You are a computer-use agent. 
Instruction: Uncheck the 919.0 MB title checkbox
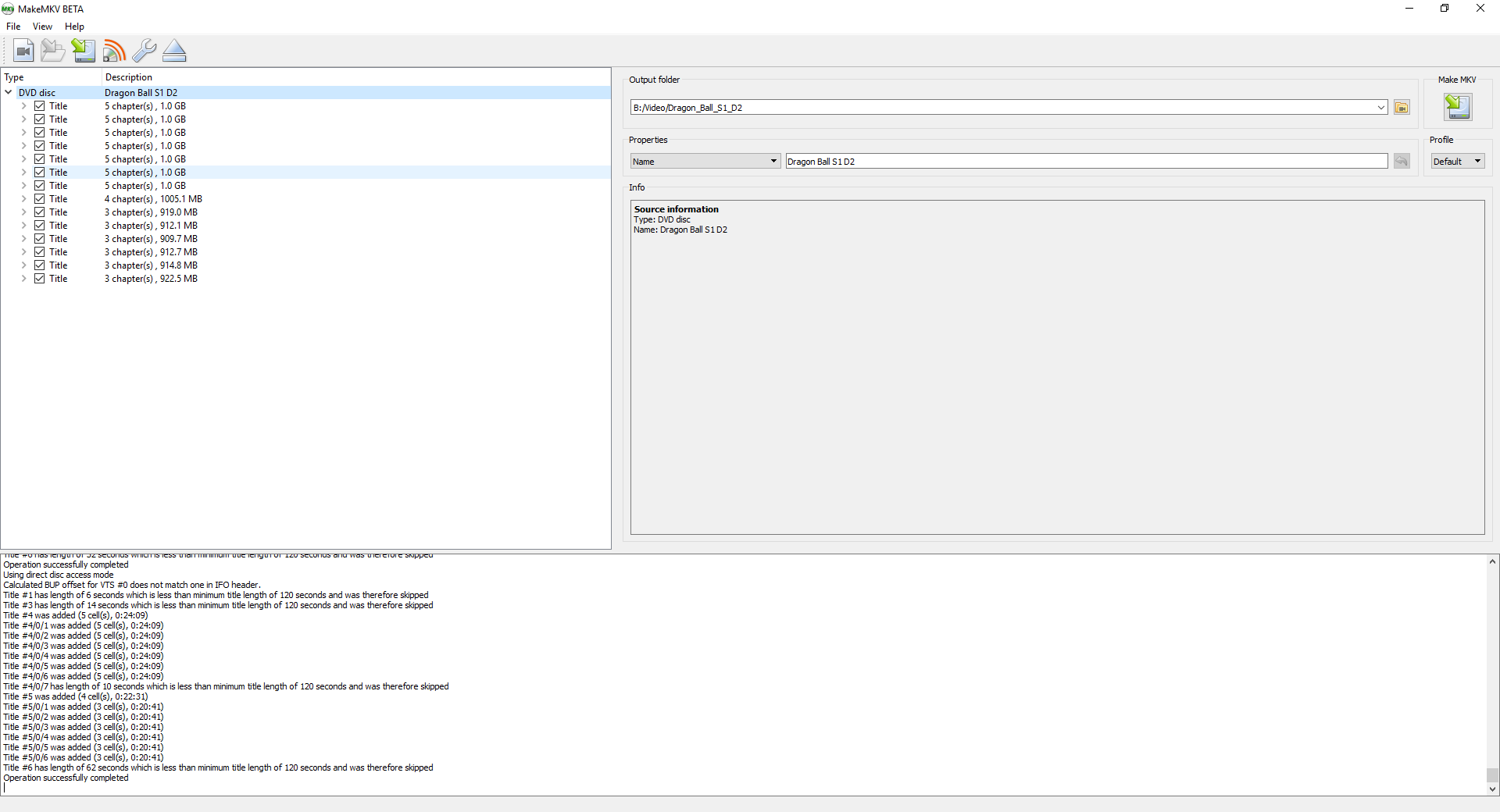coord(39,212)
